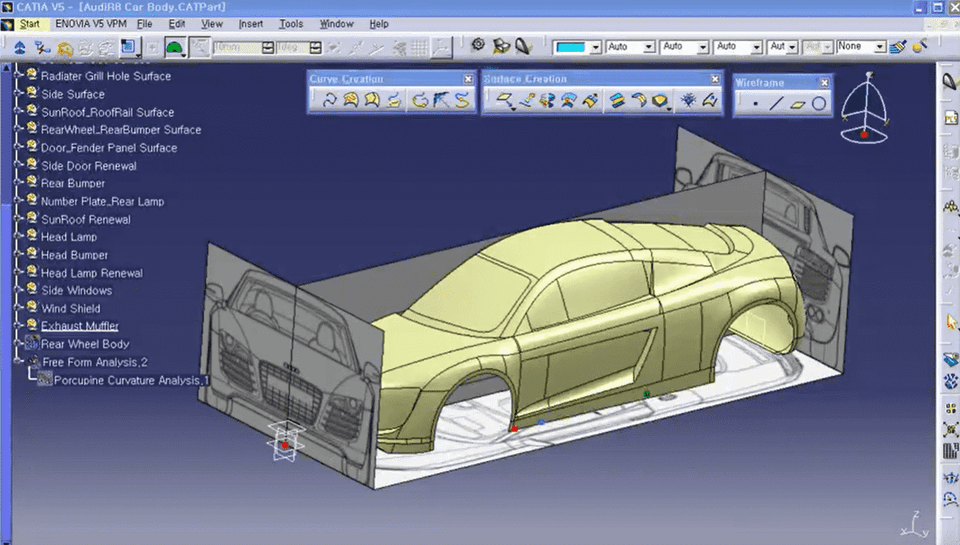This screenshot has width=960, height=545.
Task: Click the Painter brush icon
Action: [898, 47]
